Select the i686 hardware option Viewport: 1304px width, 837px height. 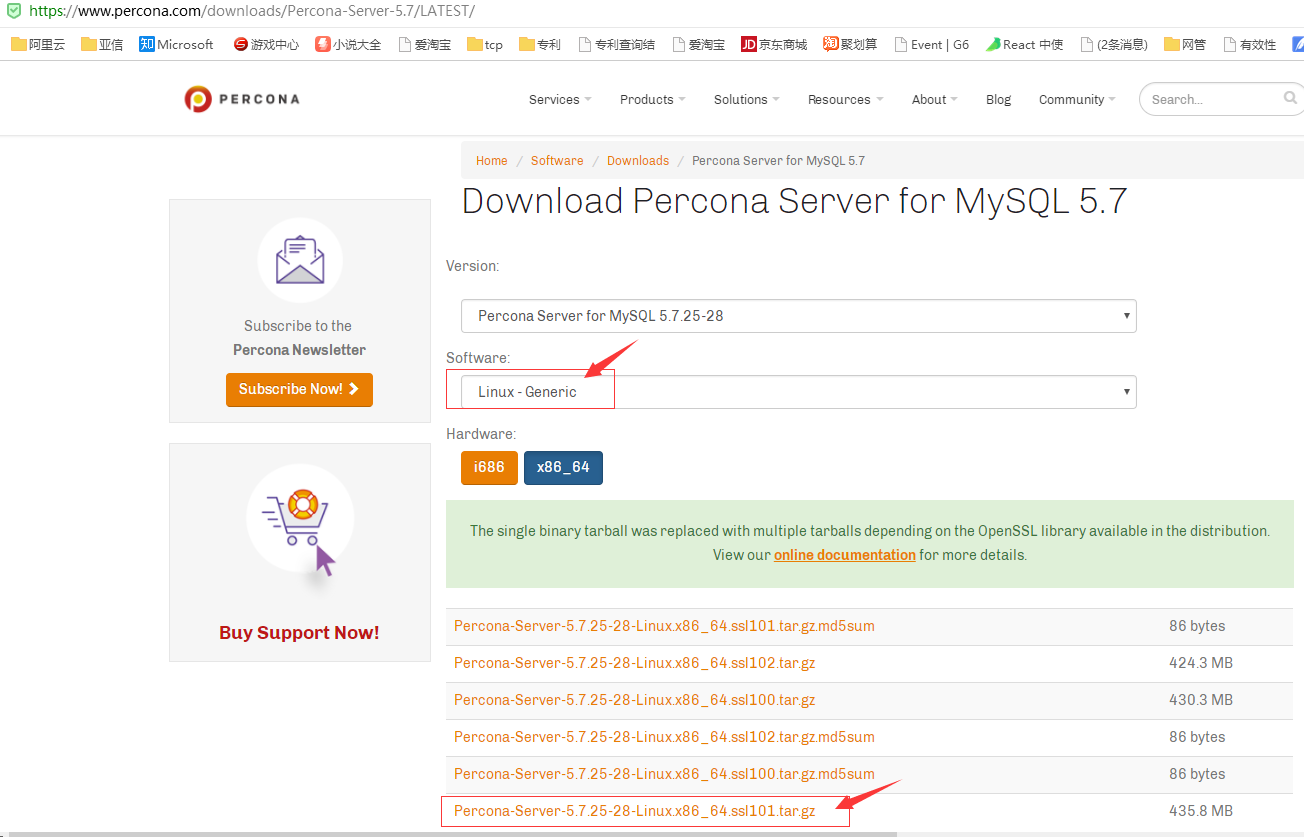pyautogui.click(x=489, y=467)
